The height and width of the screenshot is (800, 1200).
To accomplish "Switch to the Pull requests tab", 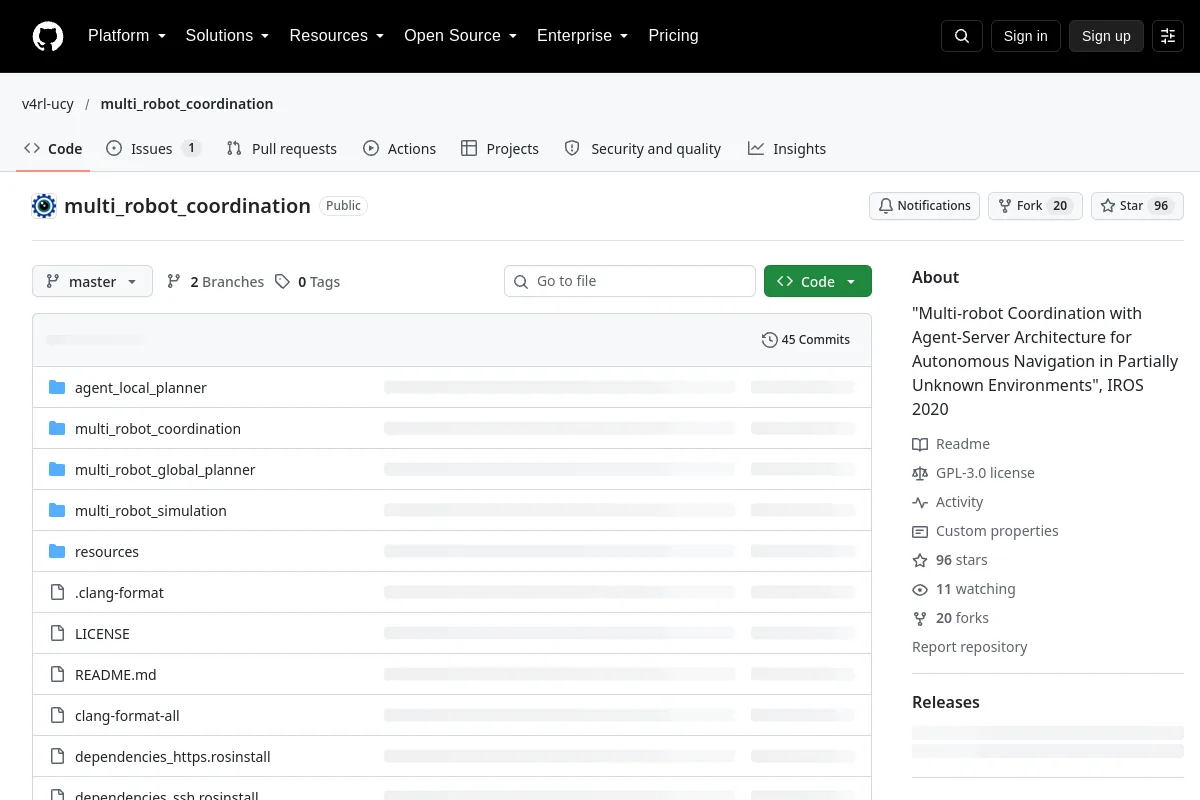I will tap(282, 149).
